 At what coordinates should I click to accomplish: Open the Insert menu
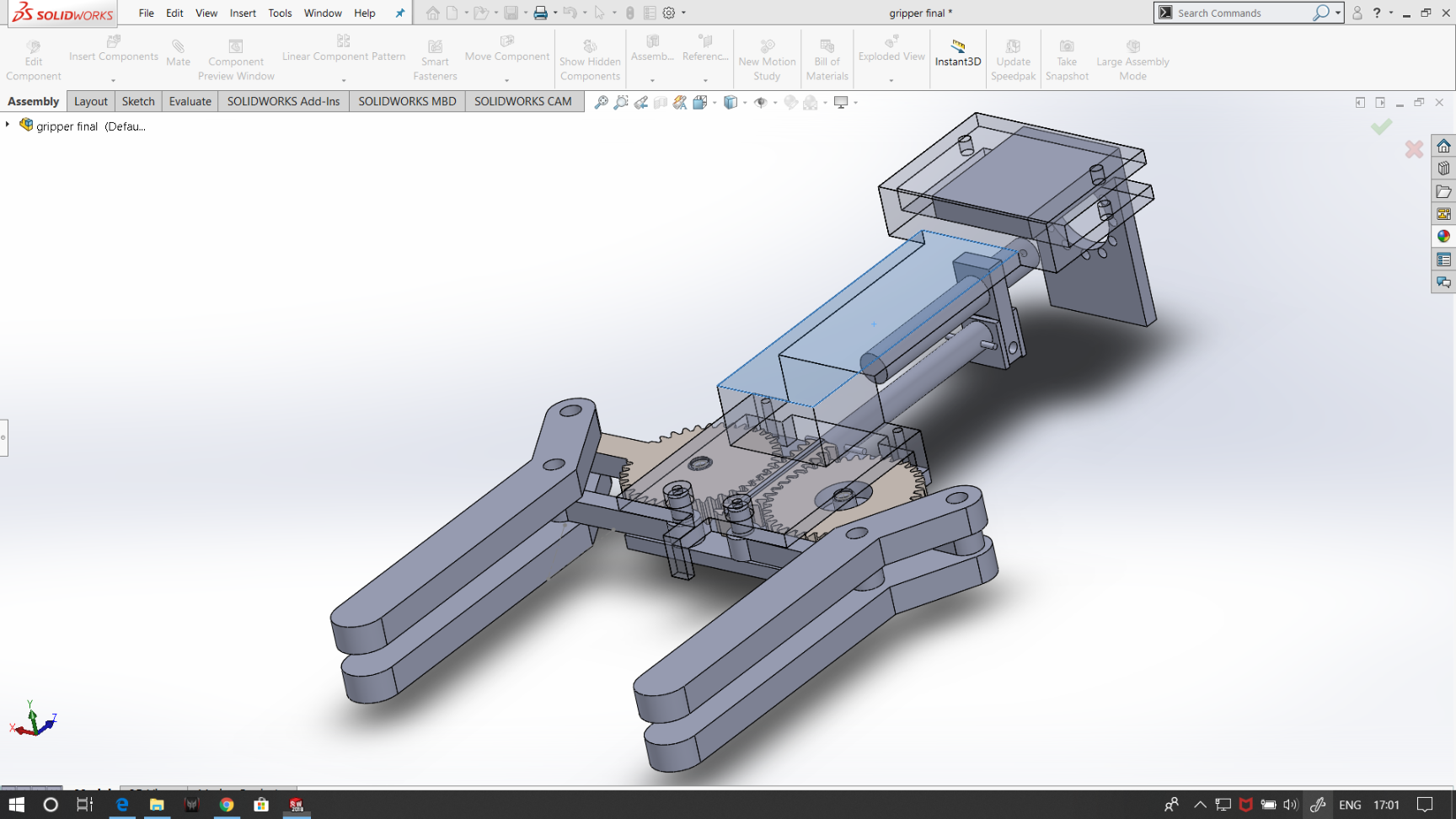point(243,13)
